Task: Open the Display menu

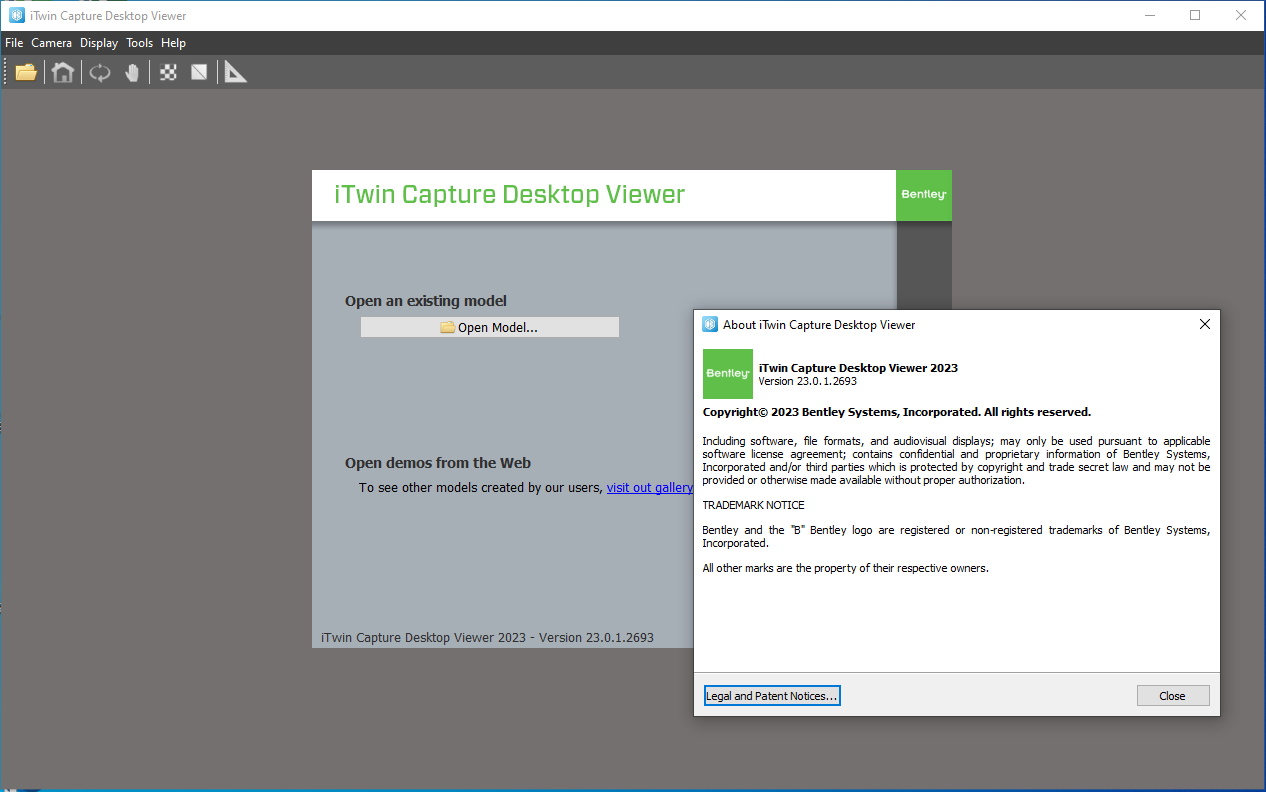Action: [x=99, y=43]
